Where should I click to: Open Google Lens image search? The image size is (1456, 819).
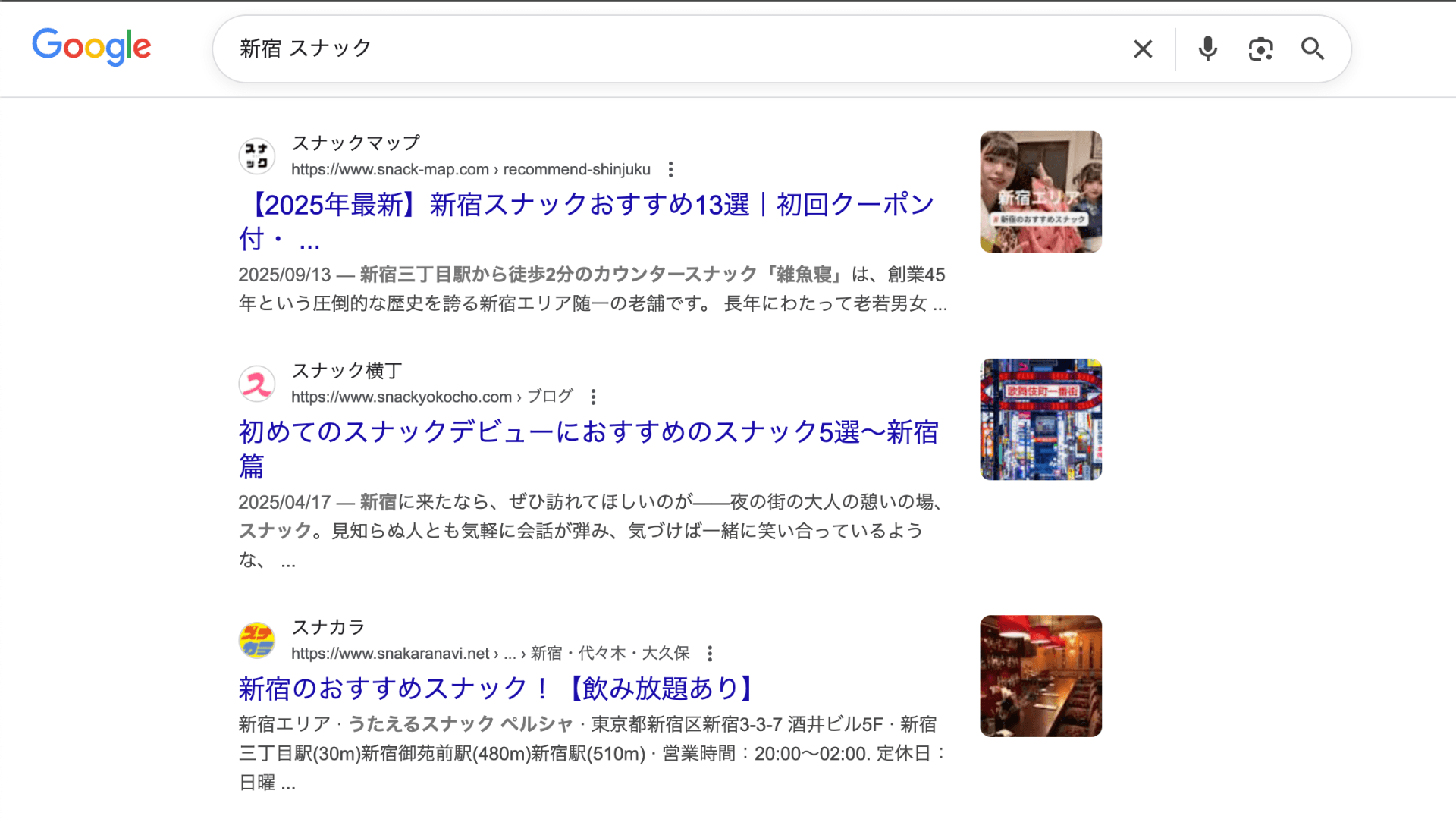click(1260, 49)
